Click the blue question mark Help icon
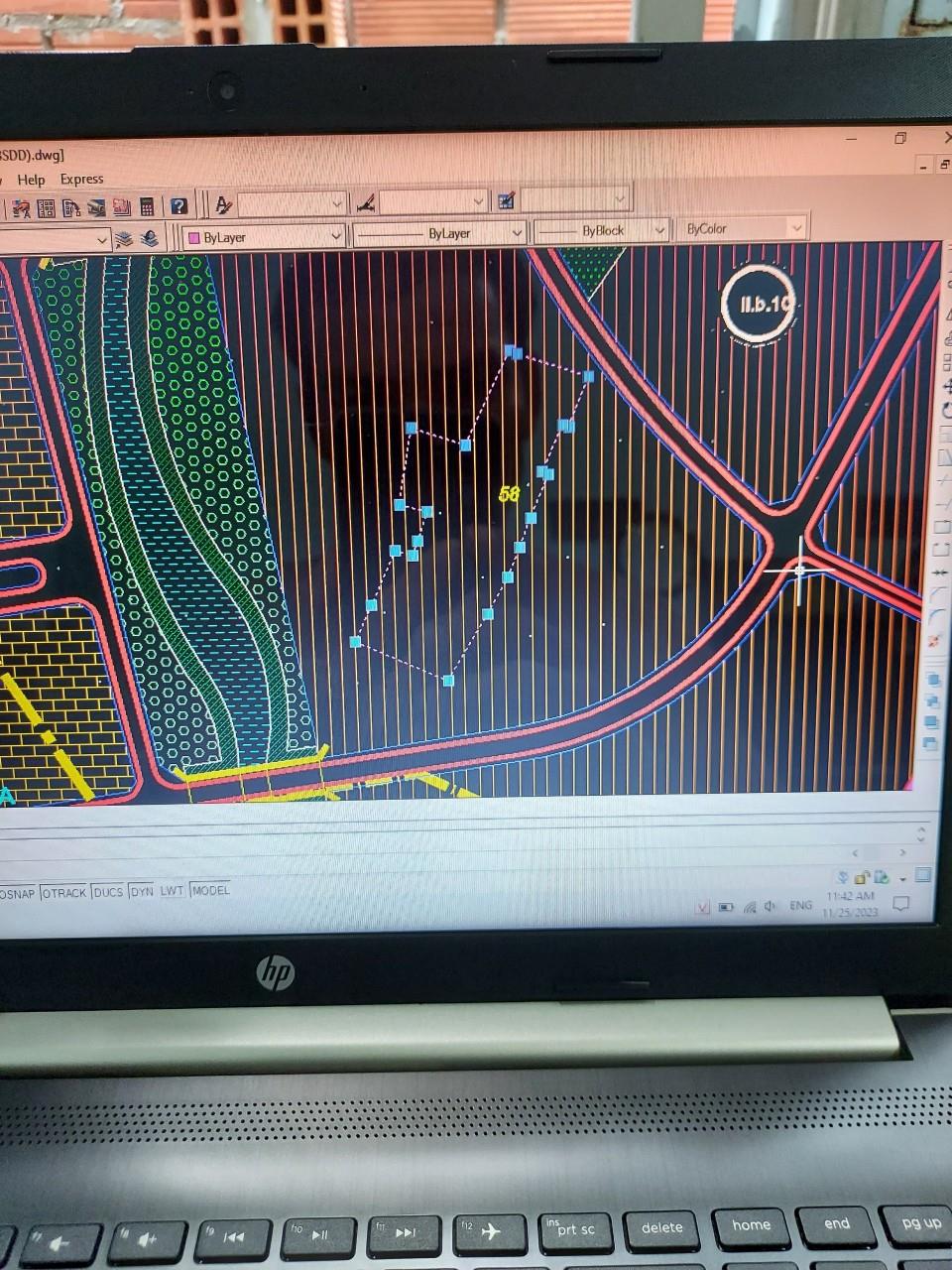This screenshot has height=1270, width=952. 178,206
